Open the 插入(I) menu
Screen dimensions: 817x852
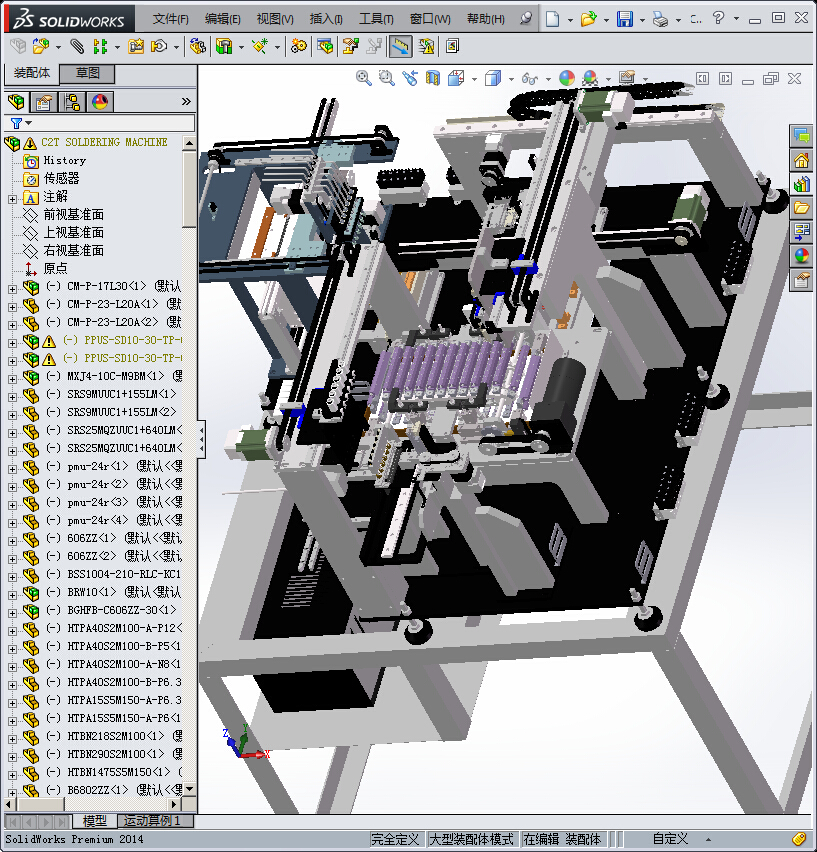tap(326, 19)
